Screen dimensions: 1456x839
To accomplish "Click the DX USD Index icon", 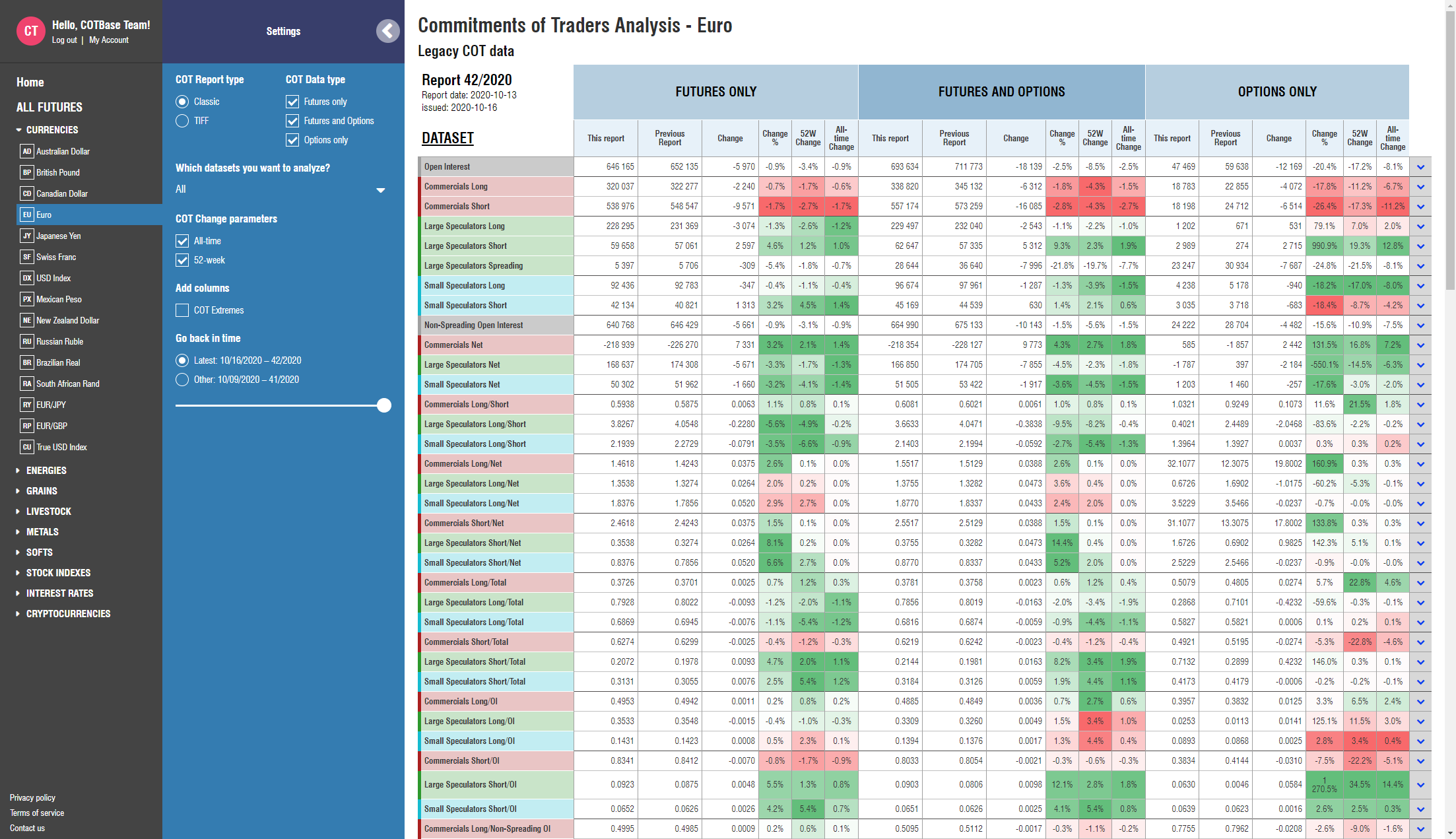I will pyautogui.click(x=26, y=278).
